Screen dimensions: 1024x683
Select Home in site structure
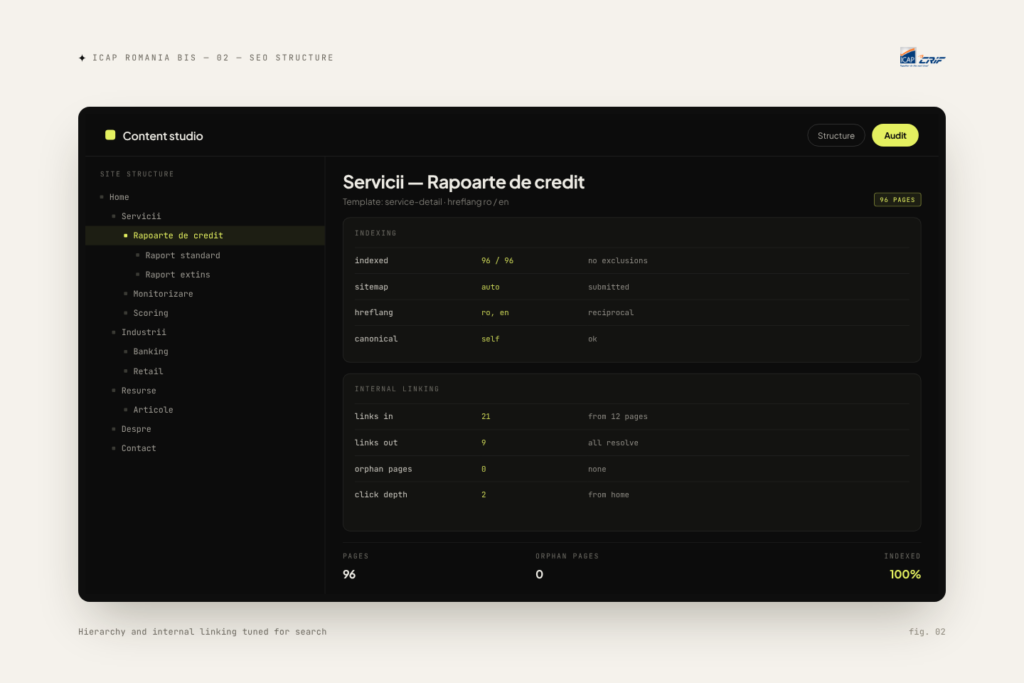[x=119, y=197]
